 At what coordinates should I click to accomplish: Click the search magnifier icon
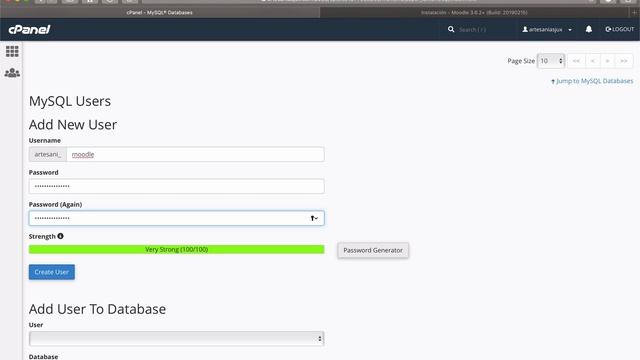point(451,29)
